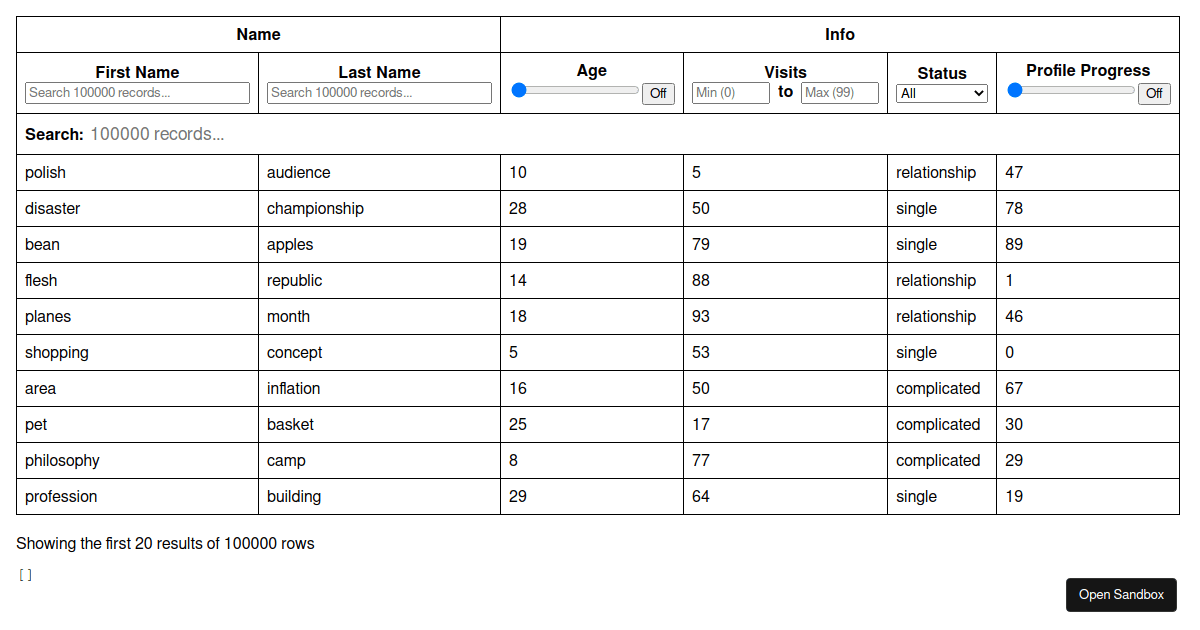Toggle the Profile Progress Off button
This screenshot has height=630, width=1200.
(x=1154, y=93)
